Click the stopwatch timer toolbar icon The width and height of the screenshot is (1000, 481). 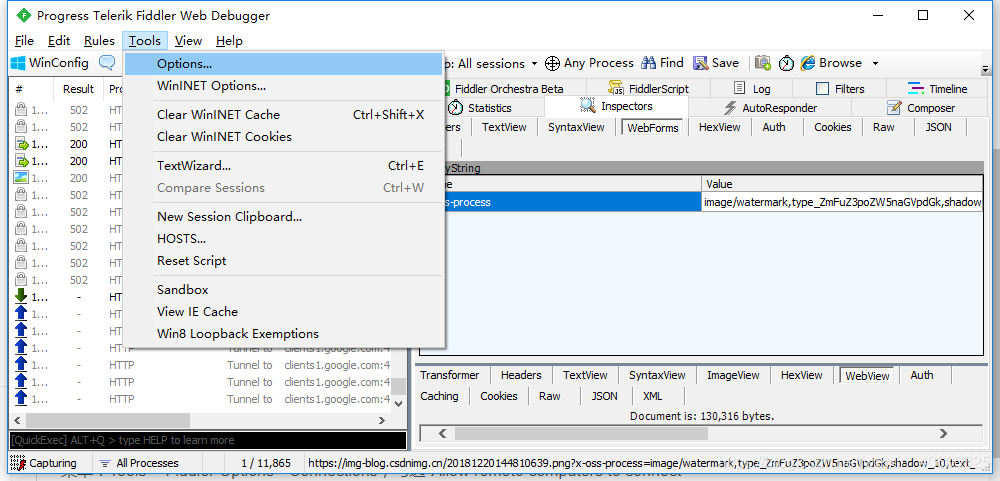(x=786, y=63)
